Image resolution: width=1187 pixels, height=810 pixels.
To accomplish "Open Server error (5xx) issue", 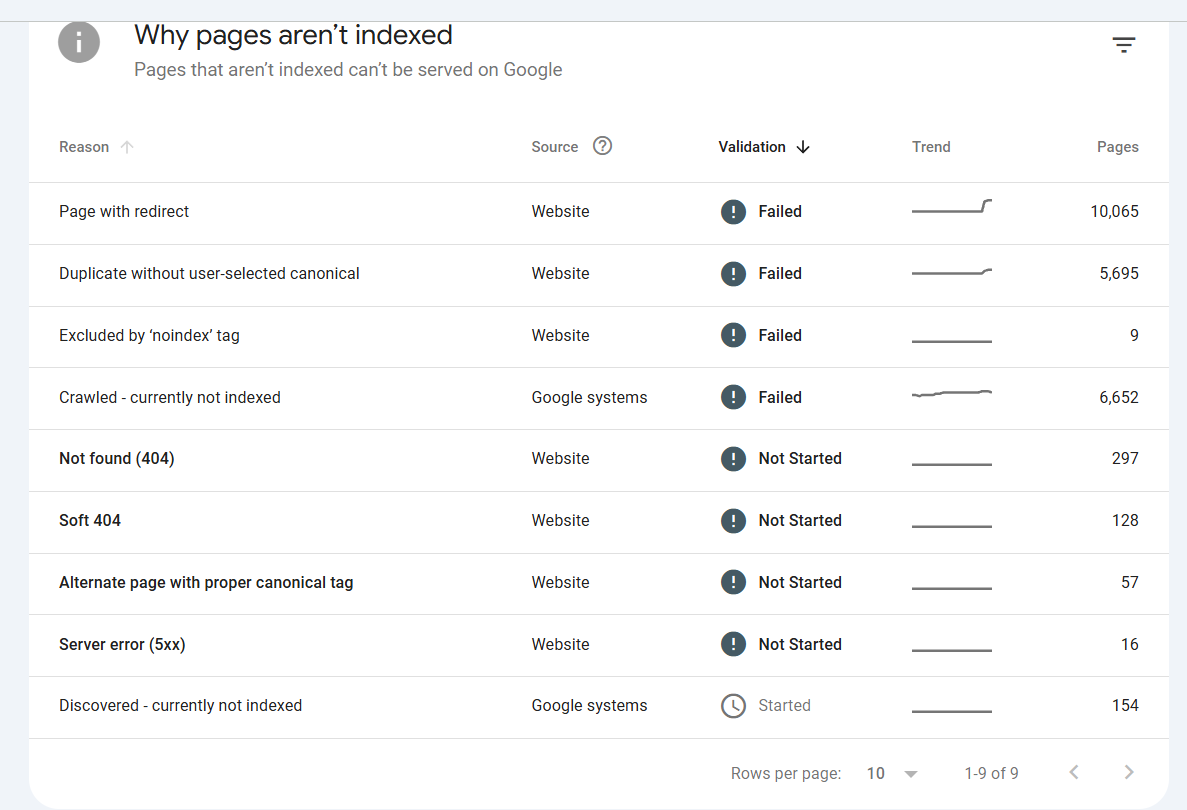I will click(x=599, y=646).
